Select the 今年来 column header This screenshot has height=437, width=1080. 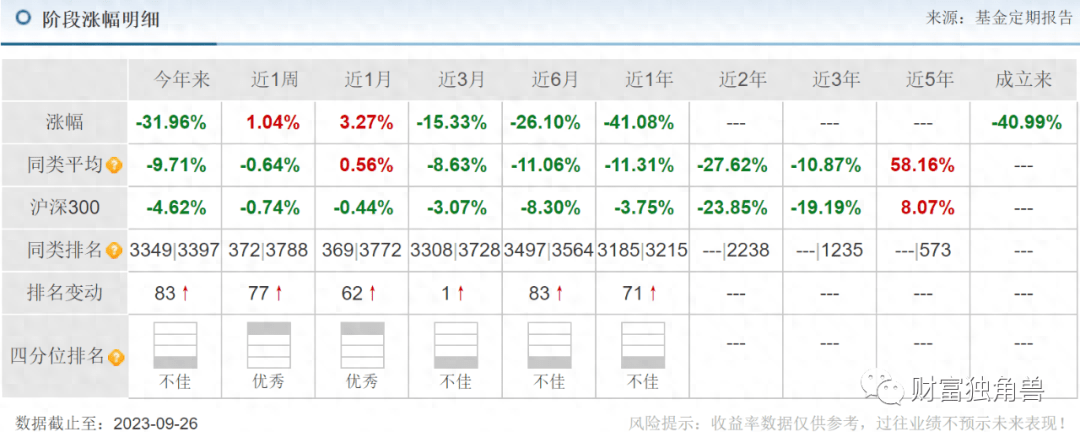(x=175, y=81)
